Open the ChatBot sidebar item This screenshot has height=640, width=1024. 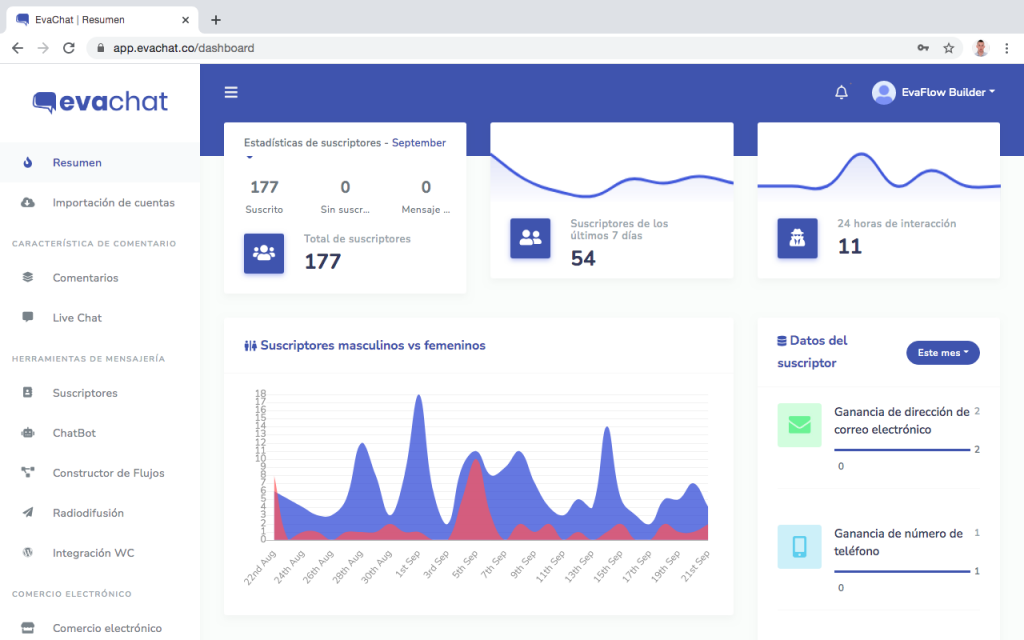[x=74, y=433]
